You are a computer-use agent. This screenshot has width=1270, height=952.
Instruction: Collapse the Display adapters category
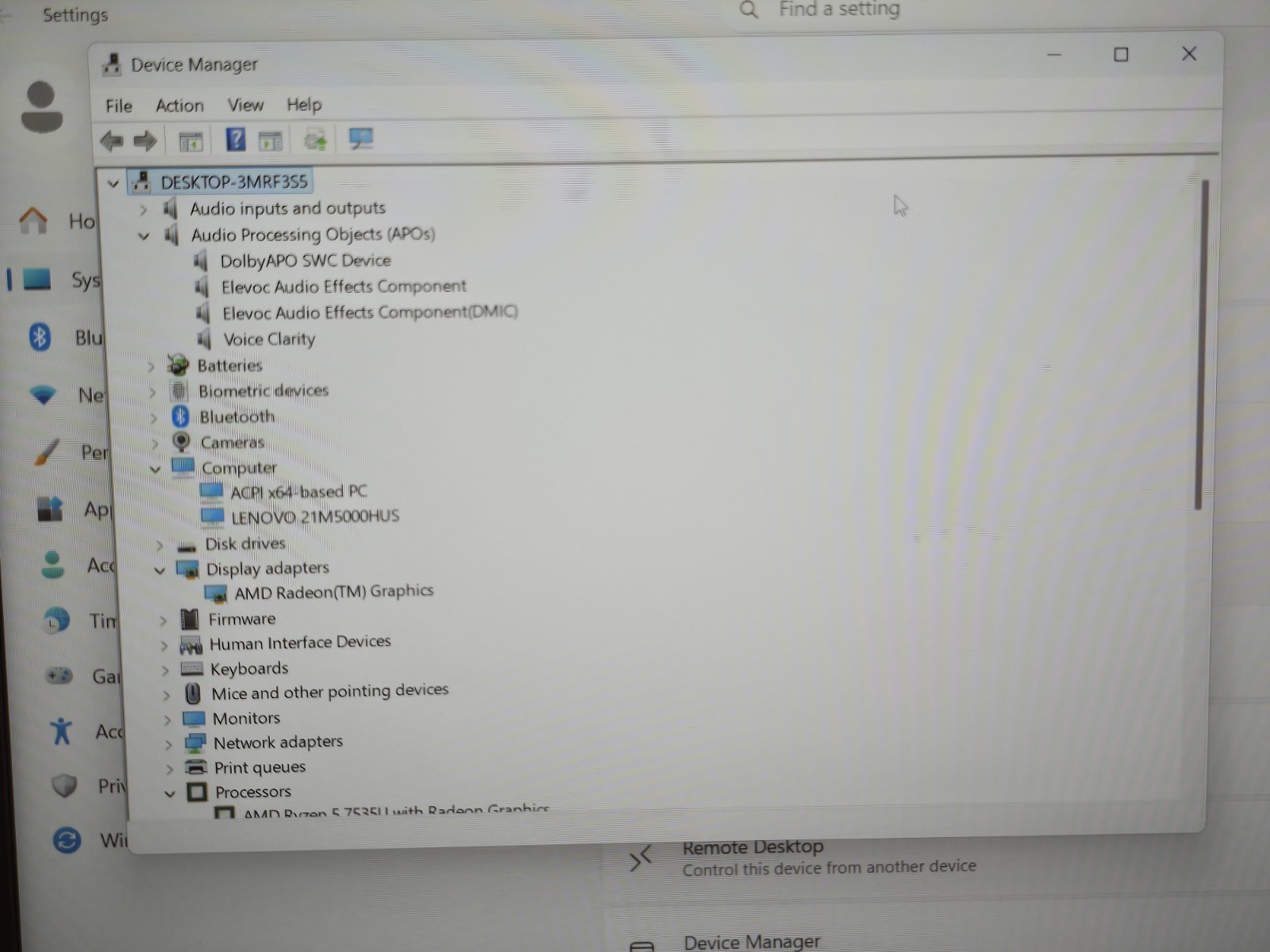click(x=160, y=570)
